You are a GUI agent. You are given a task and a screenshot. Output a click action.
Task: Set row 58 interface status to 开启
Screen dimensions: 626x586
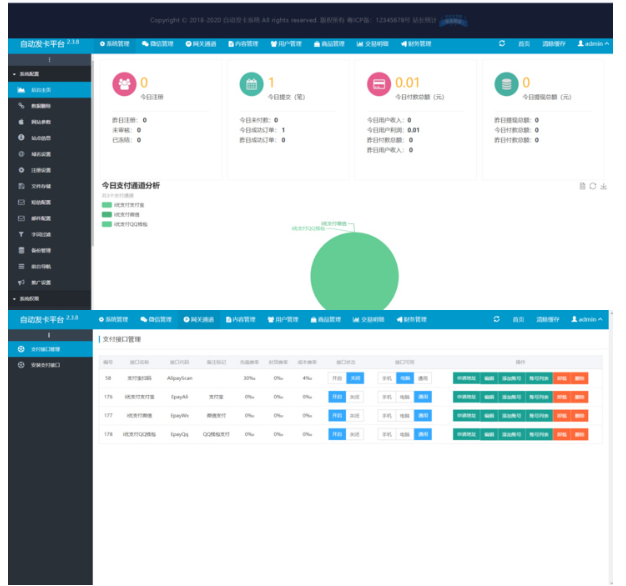pyautogui.click(x=337, y=378)
